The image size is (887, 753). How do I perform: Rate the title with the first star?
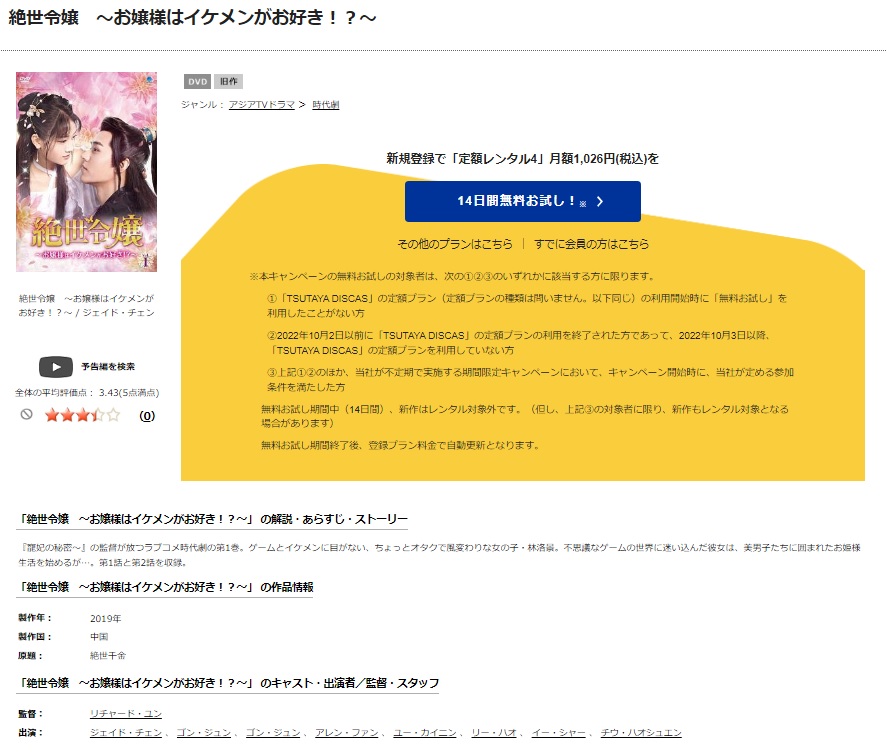(x=52, y=415)
